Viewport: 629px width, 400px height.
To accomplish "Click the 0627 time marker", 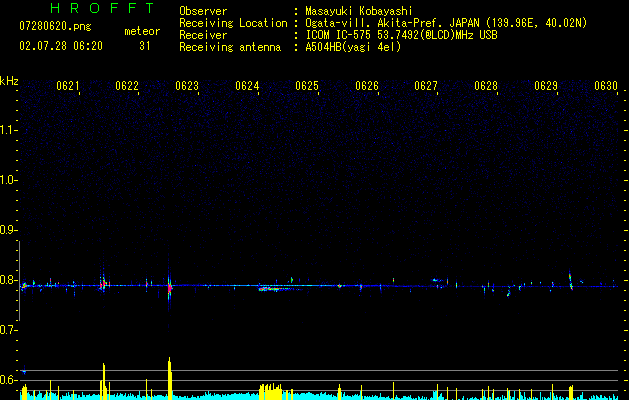I will click(x=426, y=85).
